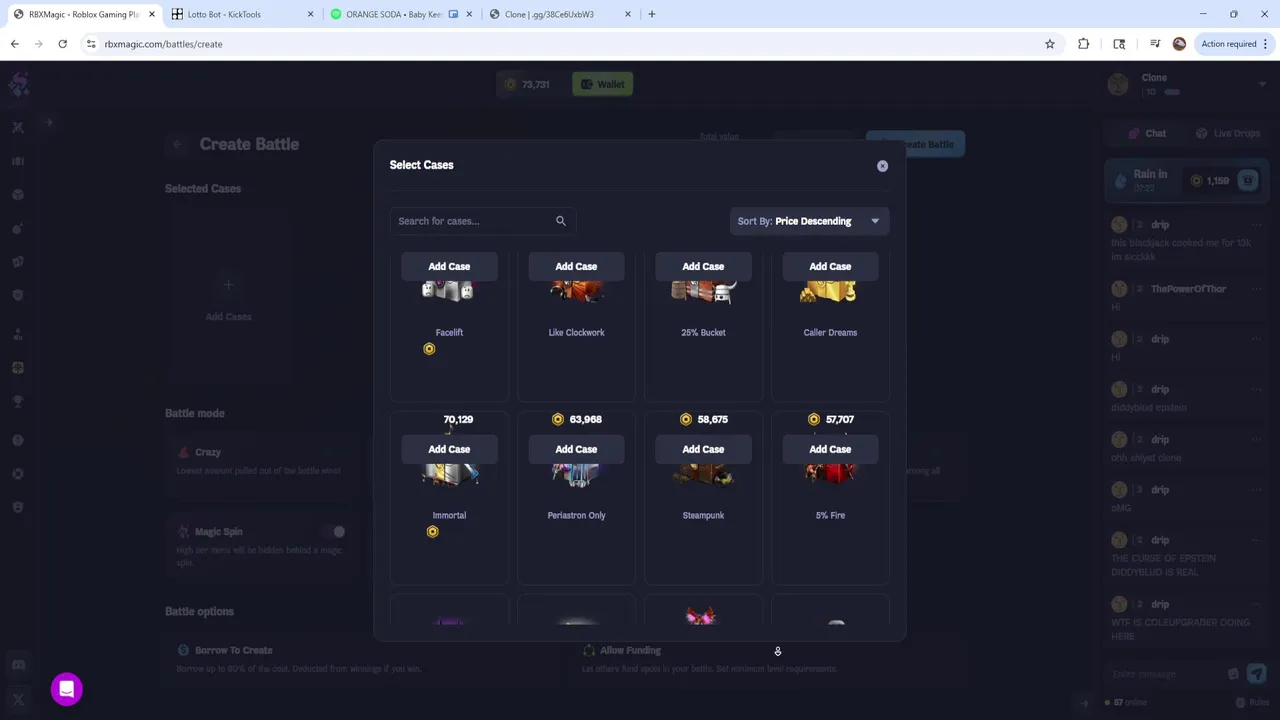Click the Caller Dreams case name
This screenshot has height=720, width=1280.
(830, 332)
